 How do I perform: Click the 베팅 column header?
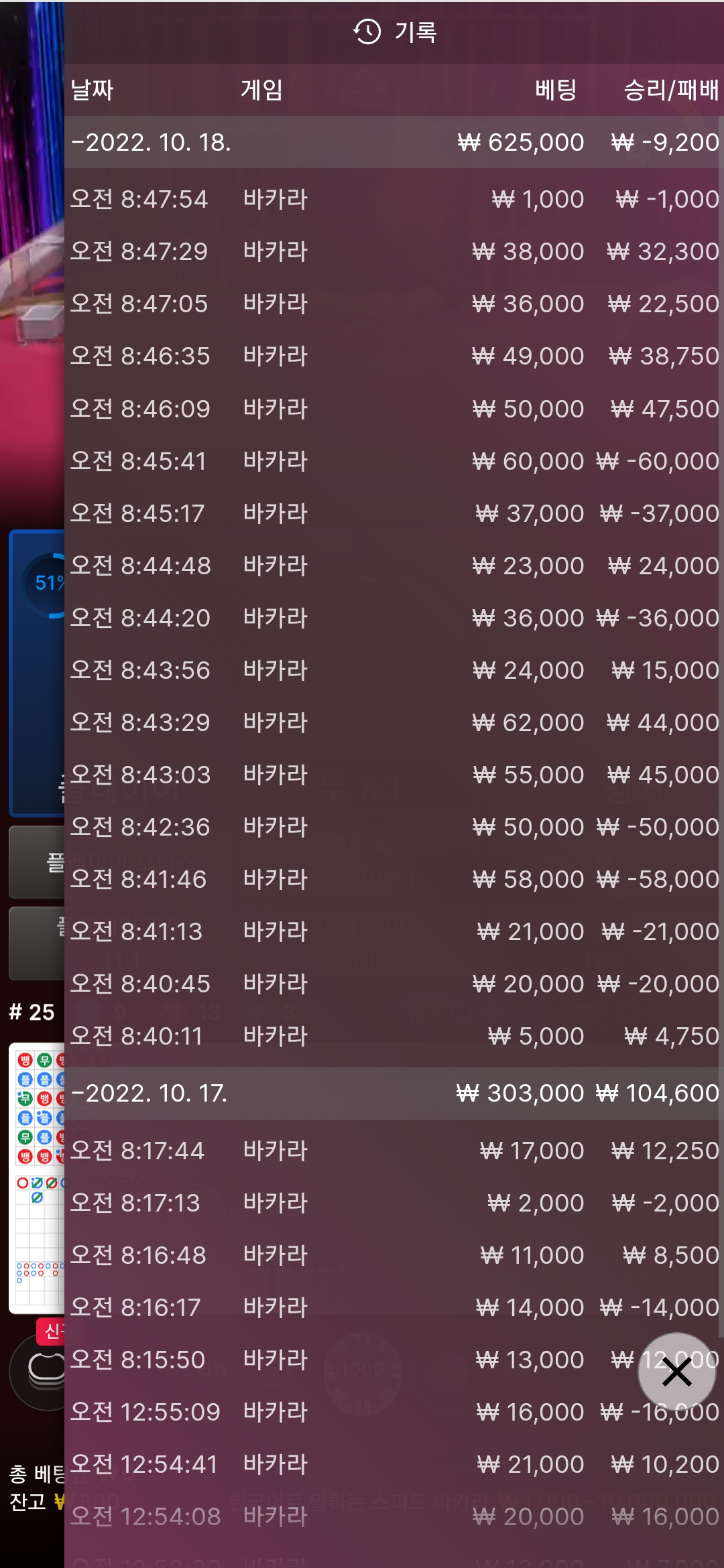tap(556, 90)
